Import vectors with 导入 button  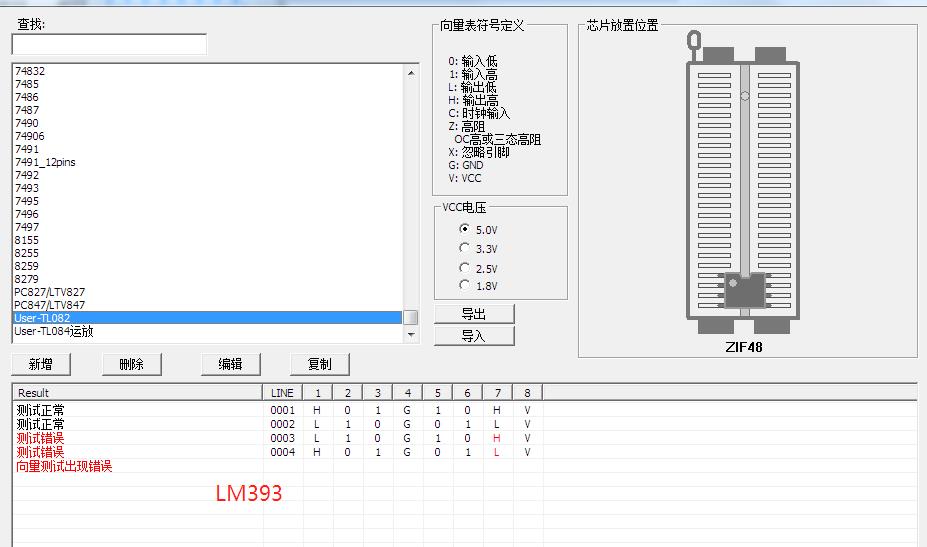(x=474, y=336)
